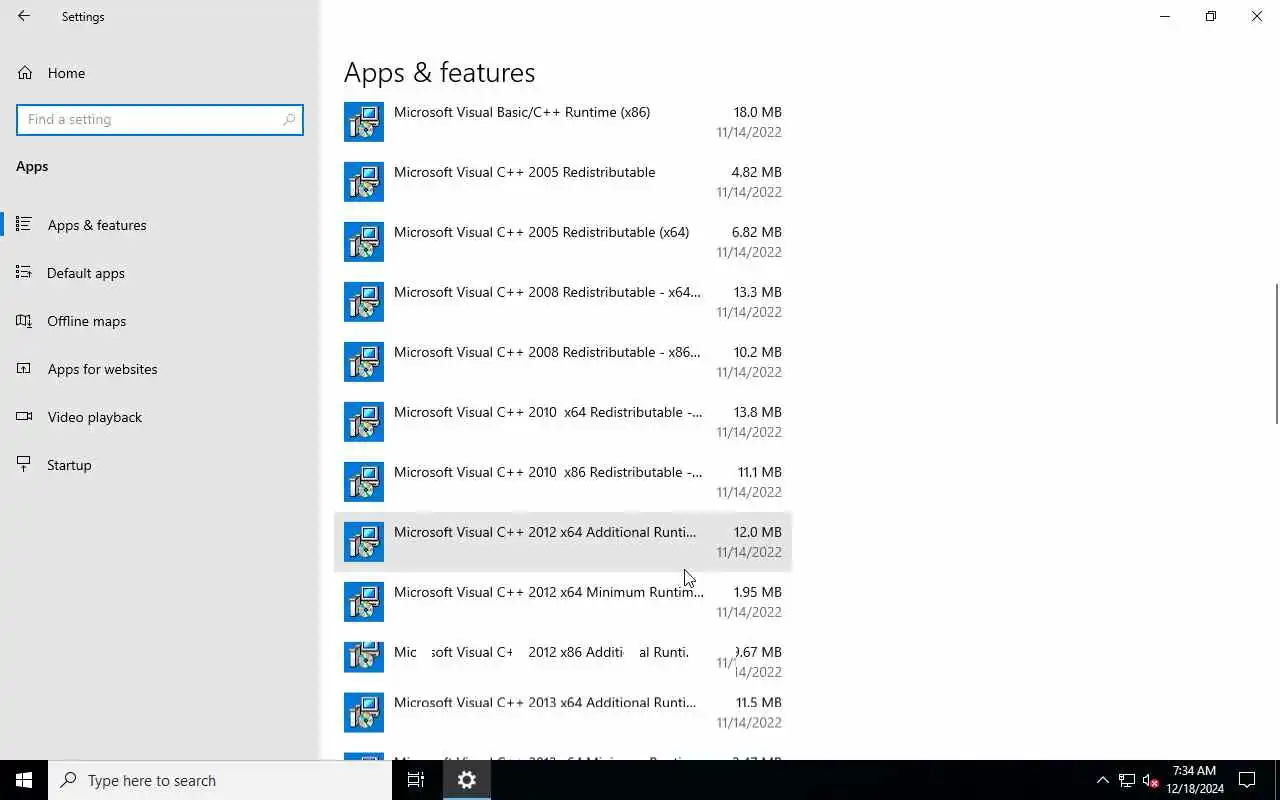1280x800 pixels.
Task: Open Offline maps settings
Action: pyautogui.click(x=159, y=321)
